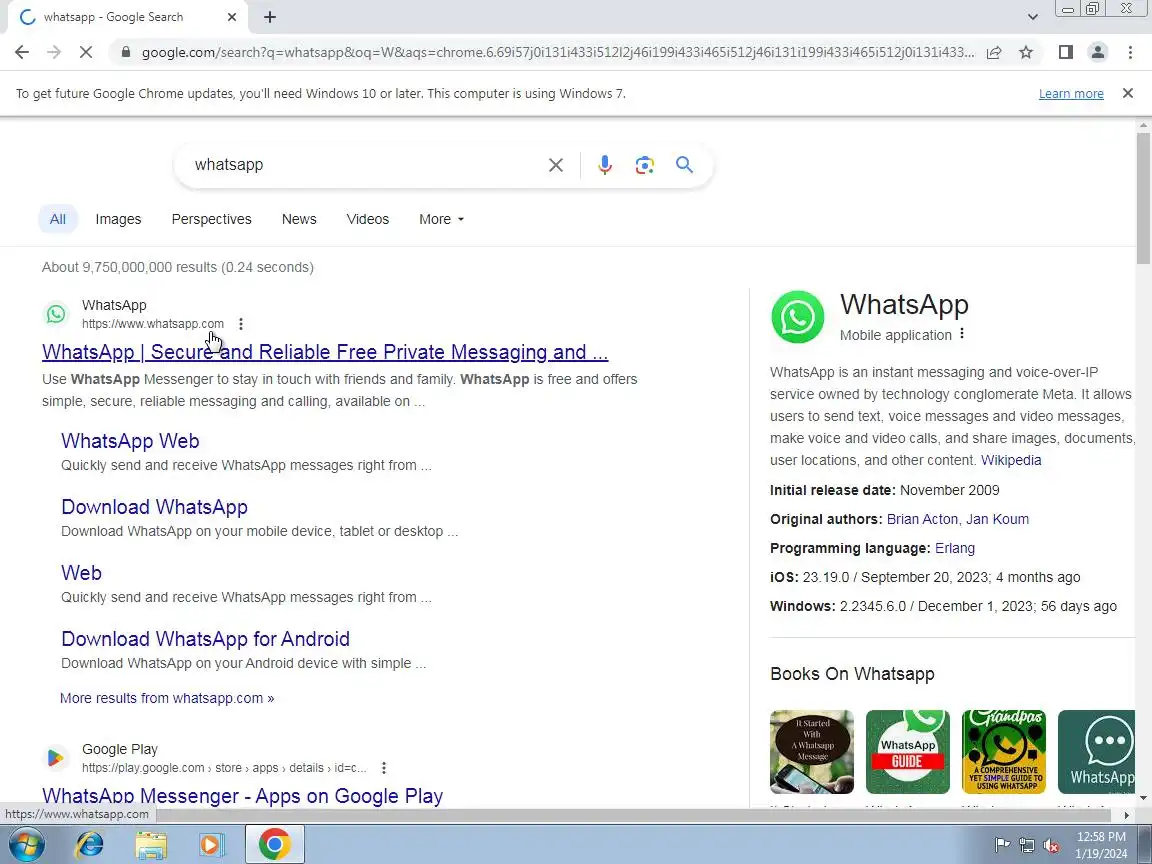
Task: Open Download WhatsApp for Android sitelink
Action: point(205,639)
